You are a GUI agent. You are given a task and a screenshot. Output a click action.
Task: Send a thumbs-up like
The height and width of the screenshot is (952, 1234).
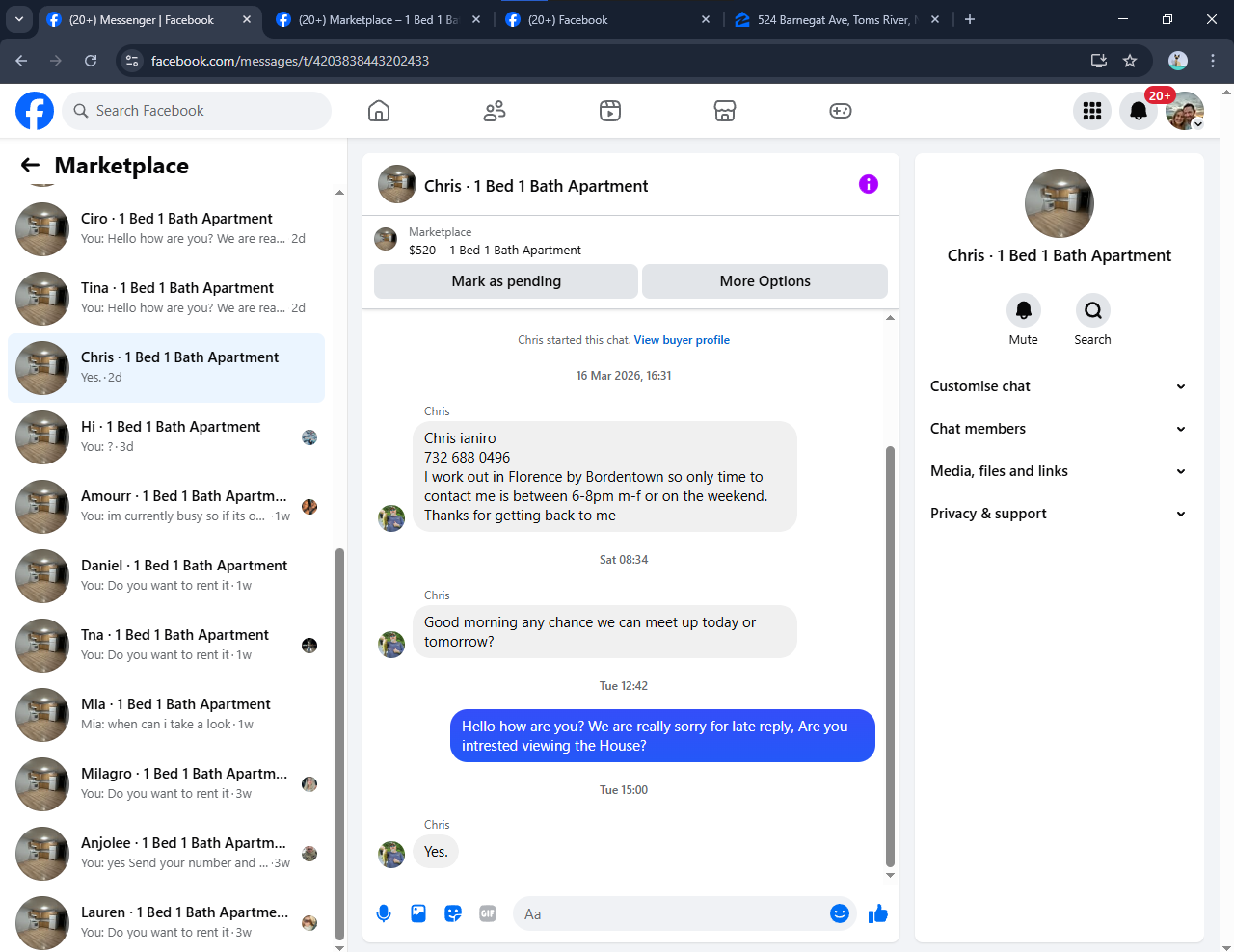(877, 913)
